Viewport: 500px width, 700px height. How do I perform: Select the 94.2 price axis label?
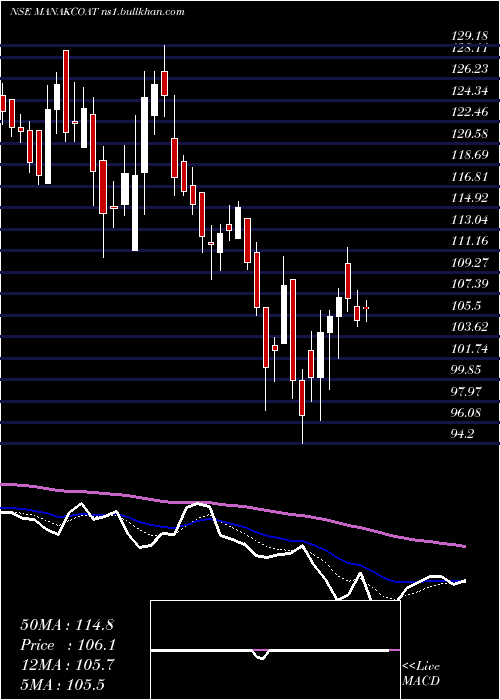click(464, 434)
